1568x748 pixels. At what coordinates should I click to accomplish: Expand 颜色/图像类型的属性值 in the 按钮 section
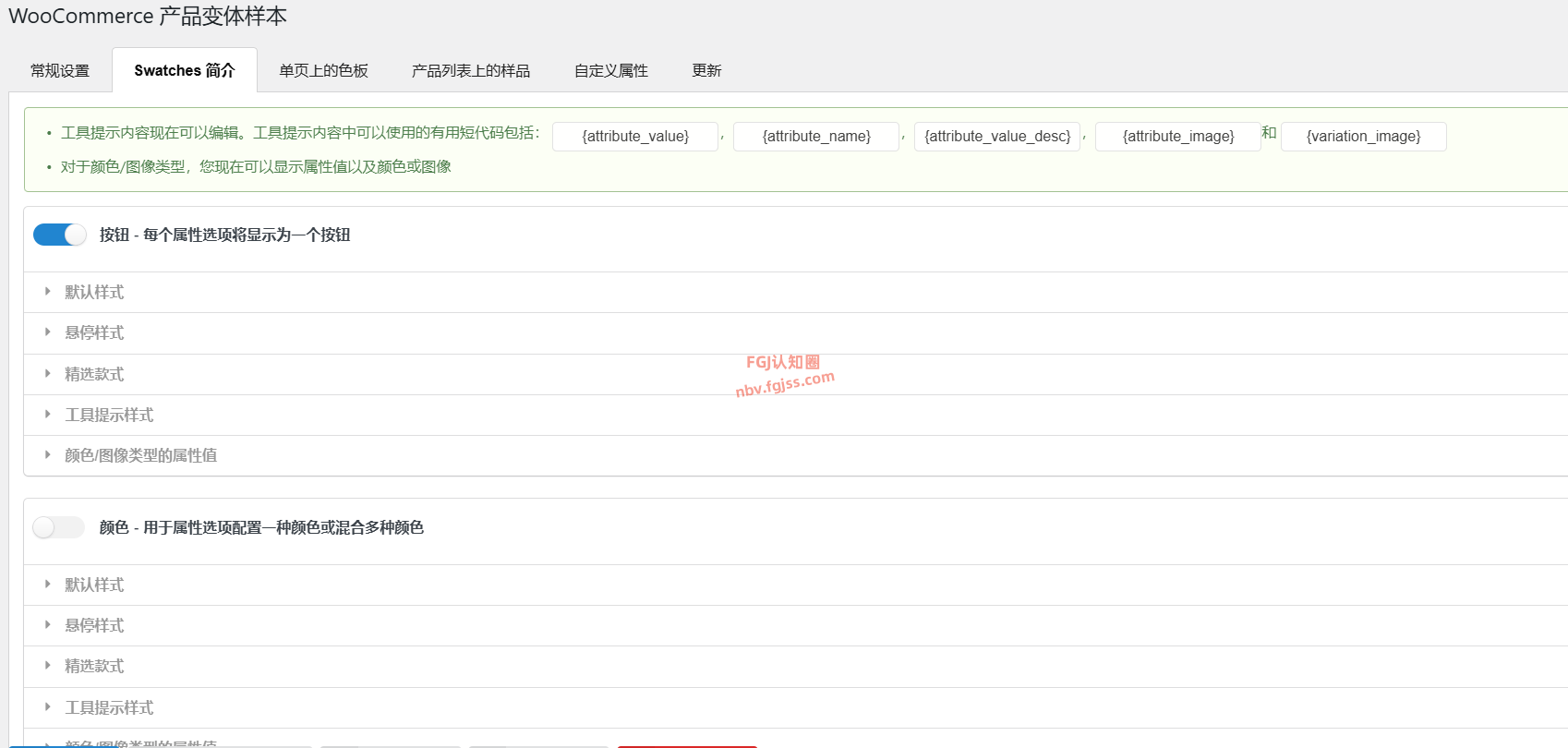pyautogui.click(x=140, y=455)
